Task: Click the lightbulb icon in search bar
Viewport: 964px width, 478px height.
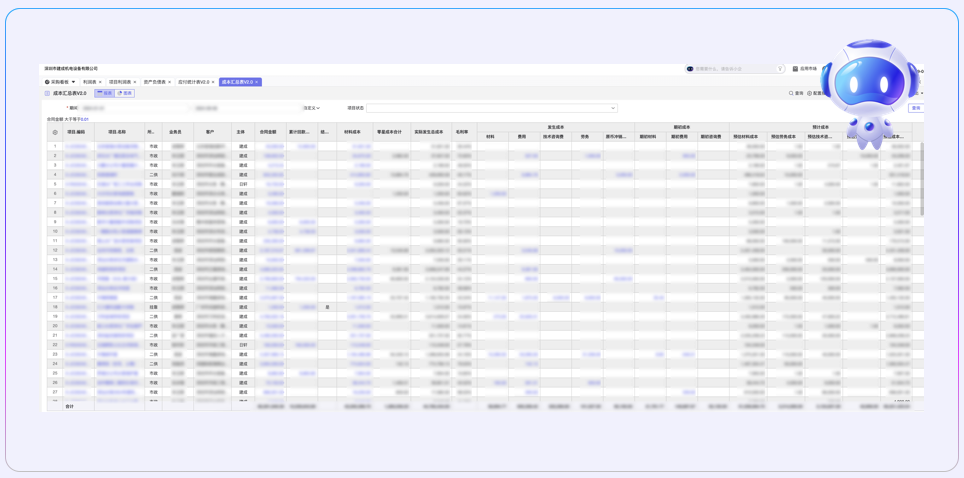Action: (780, 69)
